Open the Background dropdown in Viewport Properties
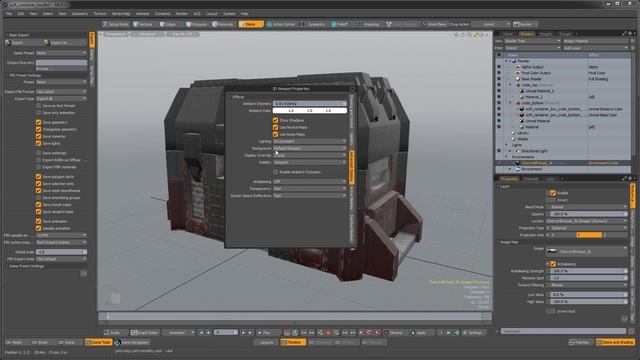Image resolution: width=640 pixels, height=360 pixels. [309, 148]
